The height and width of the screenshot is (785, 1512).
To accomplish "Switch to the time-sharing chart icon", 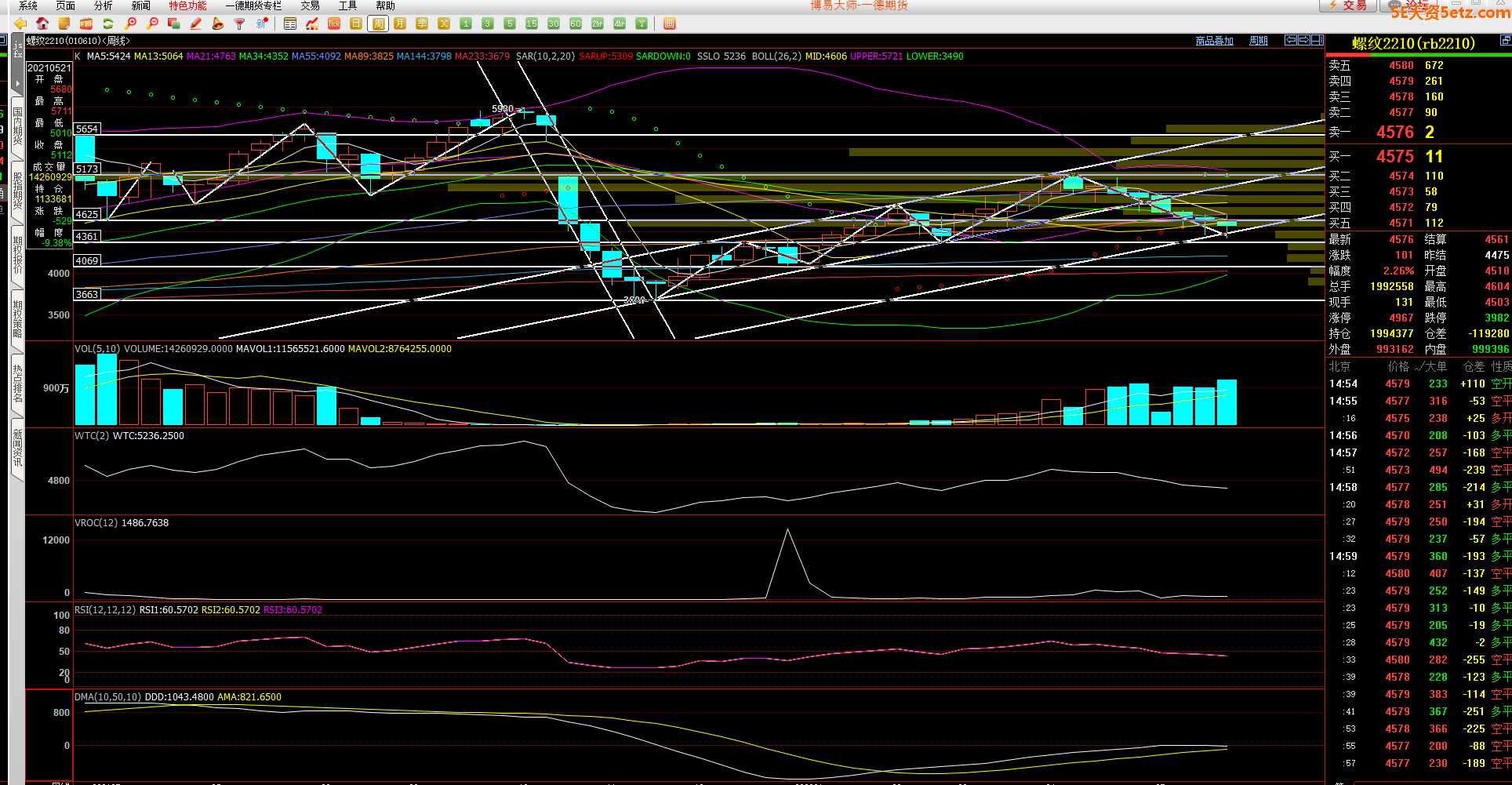I will point(312,24).
